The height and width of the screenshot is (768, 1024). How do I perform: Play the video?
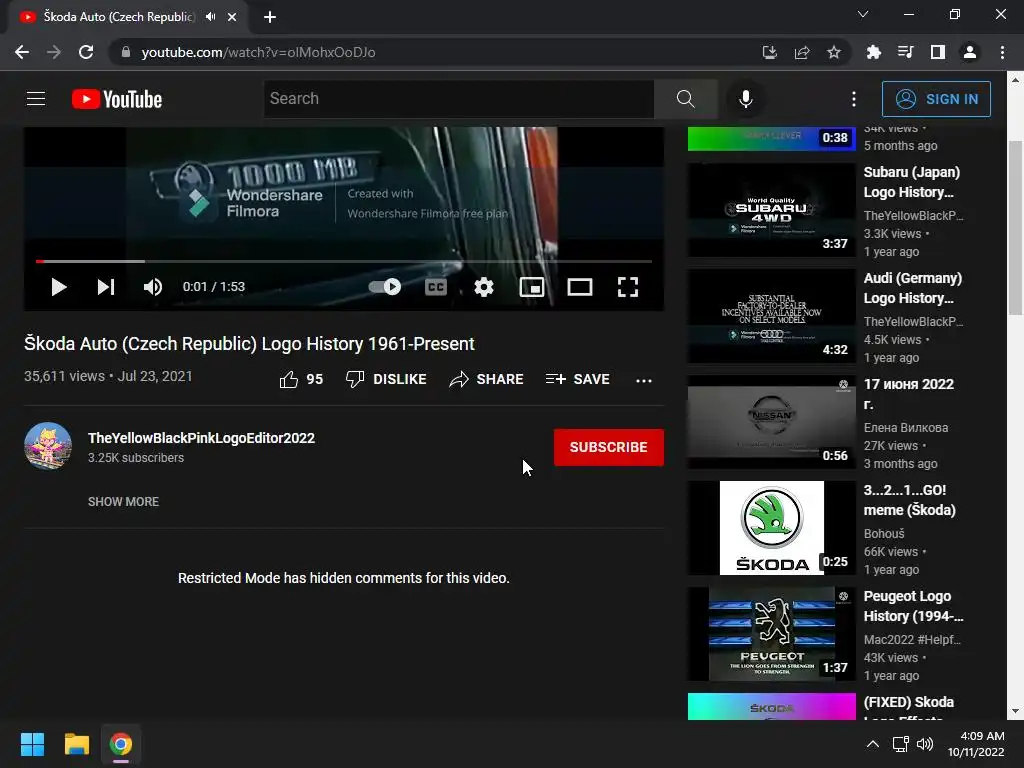coord(59,287)
